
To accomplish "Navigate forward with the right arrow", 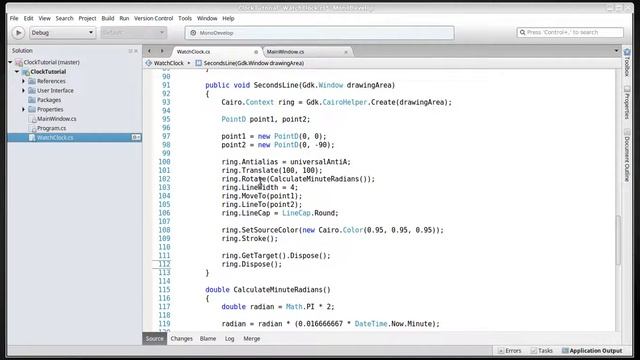I will coord(162,51).
